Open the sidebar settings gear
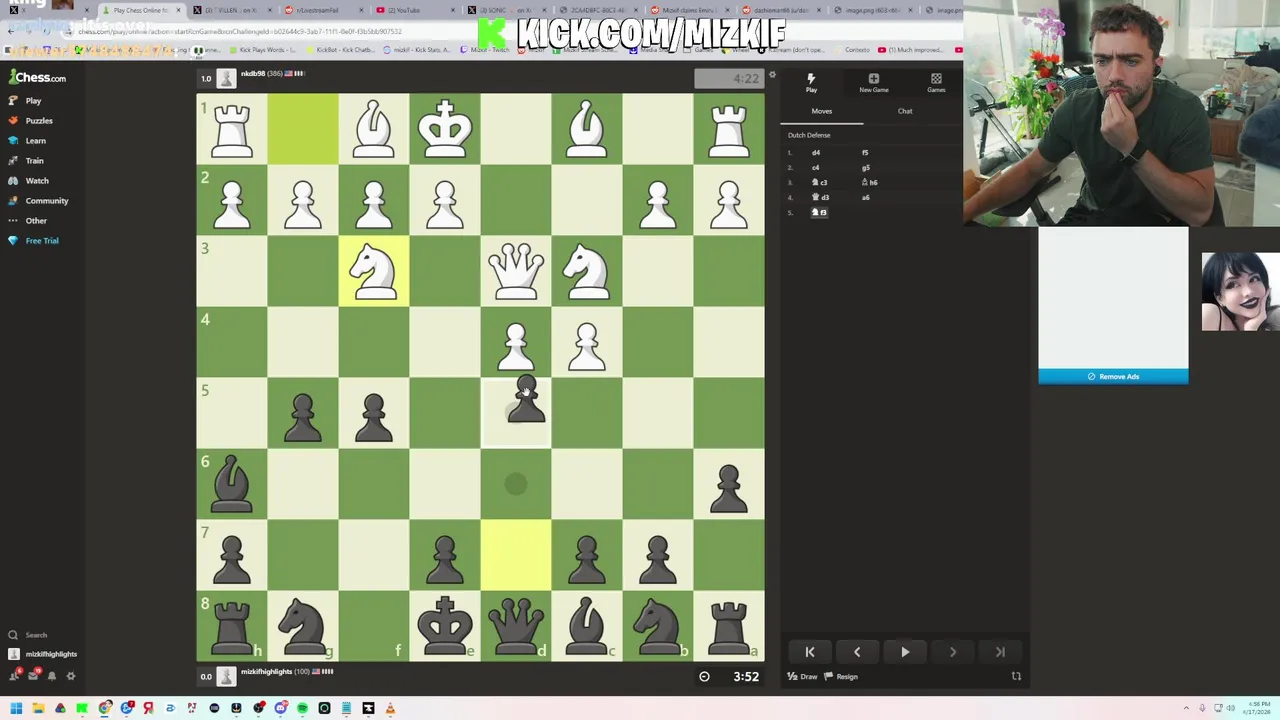The image size is (1280, 720). [71, 676]
